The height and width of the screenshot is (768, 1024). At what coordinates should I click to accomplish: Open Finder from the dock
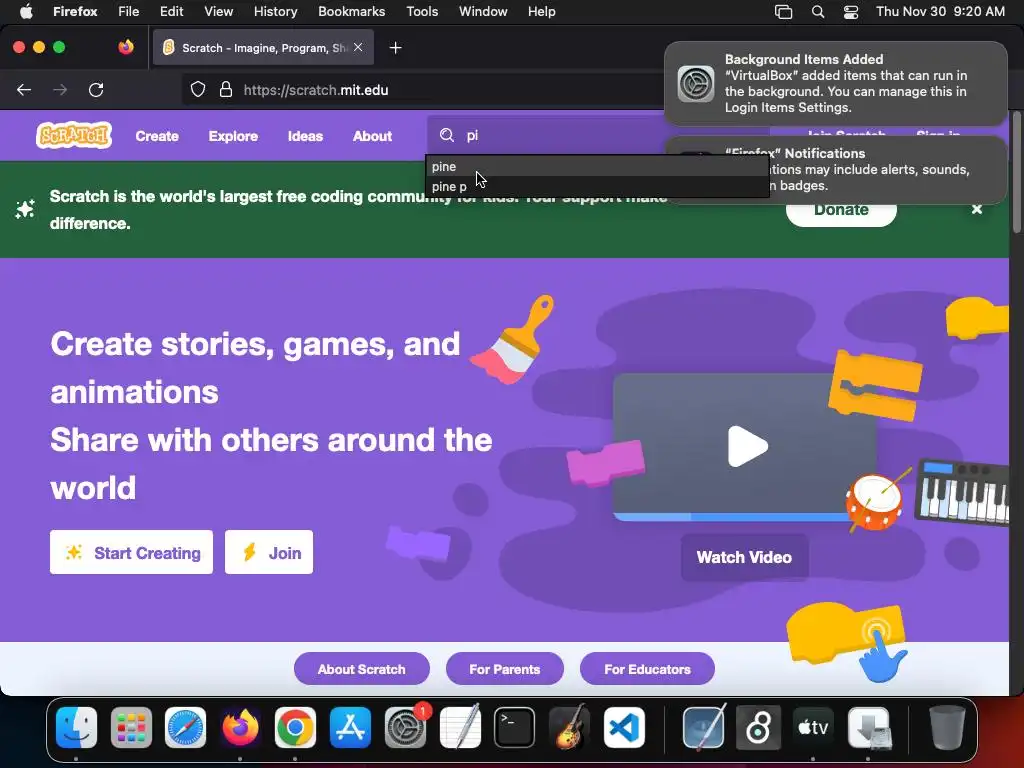(76, 727)
